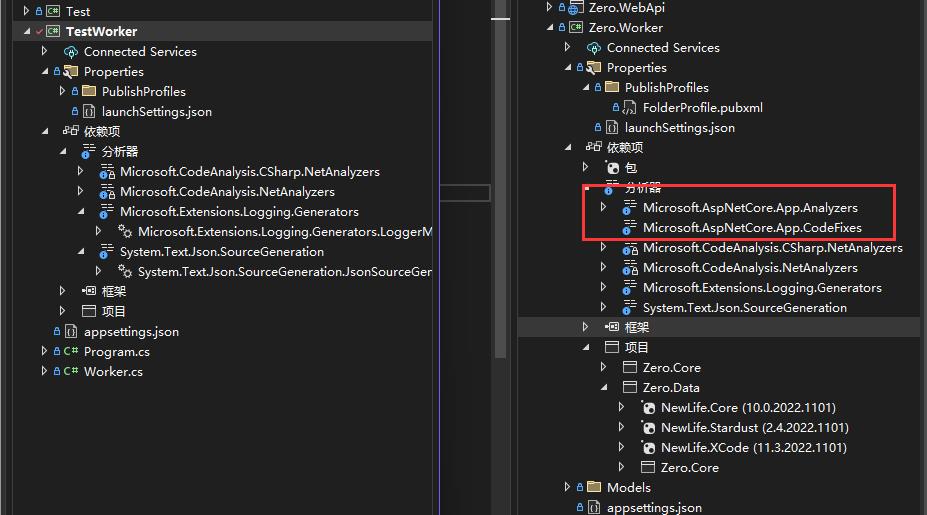Expand Microsoft.CodeAnalysis.CSharp.NetAnalyzers under Zero.Worker
This screenshot has width=927, height=515.
[603, 247]
